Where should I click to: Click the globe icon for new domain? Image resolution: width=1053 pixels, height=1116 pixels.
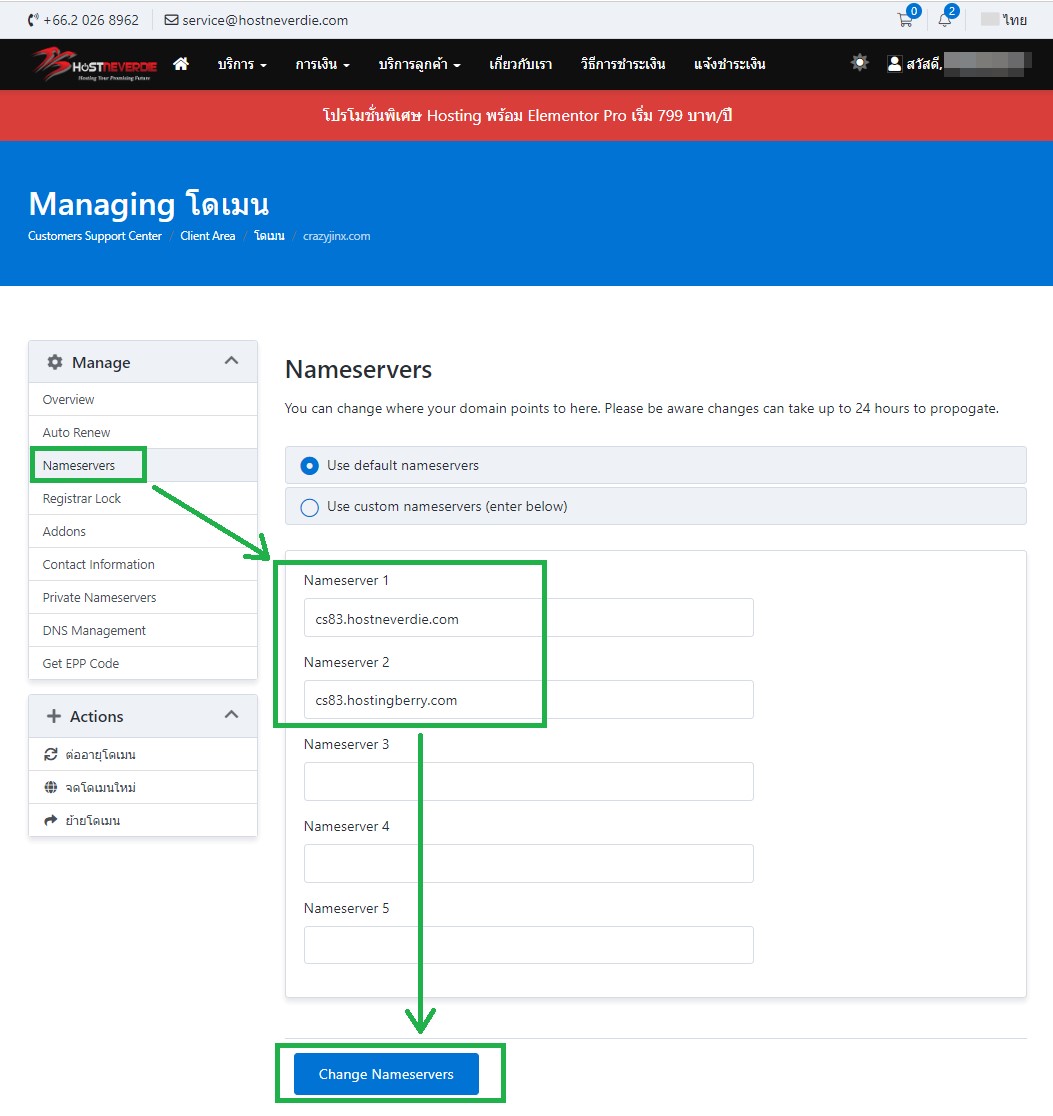point(51,787)
